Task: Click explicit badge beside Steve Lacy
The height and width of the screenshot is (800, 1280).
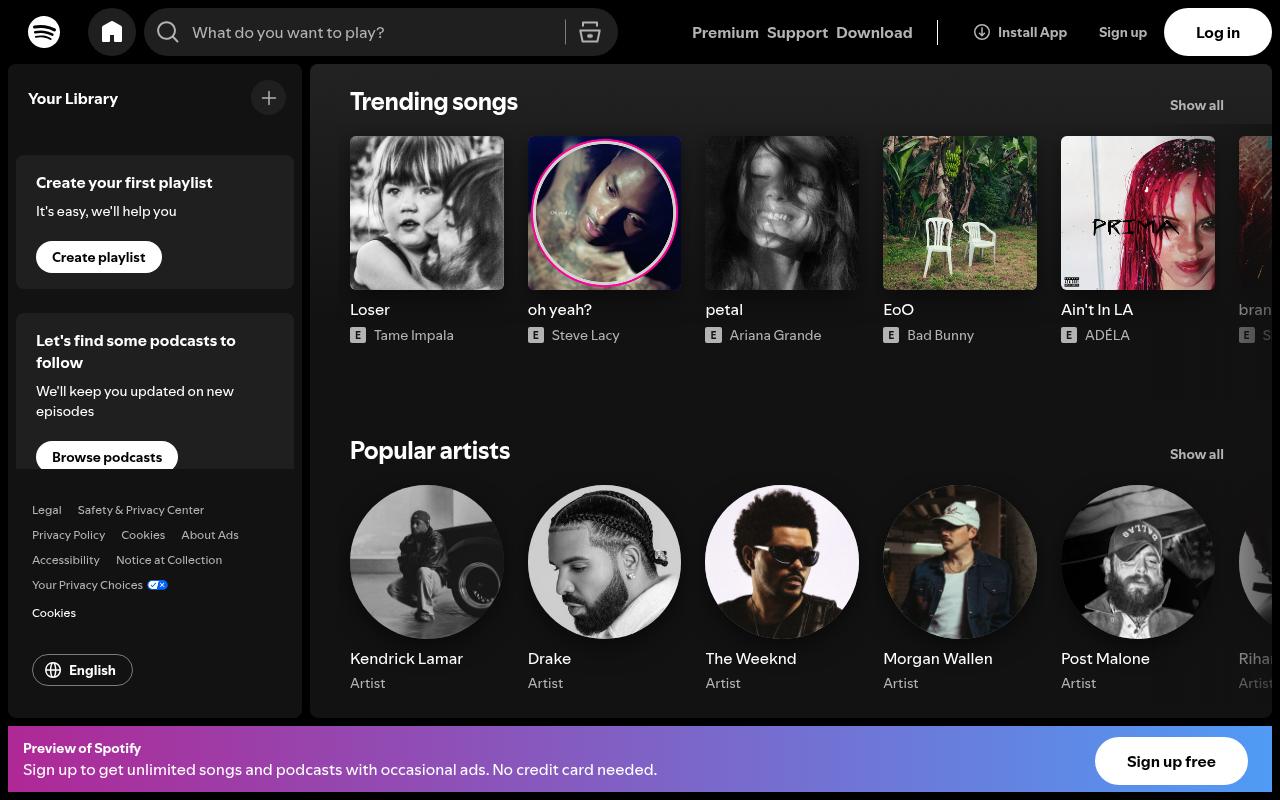Action: click(536, 335)
